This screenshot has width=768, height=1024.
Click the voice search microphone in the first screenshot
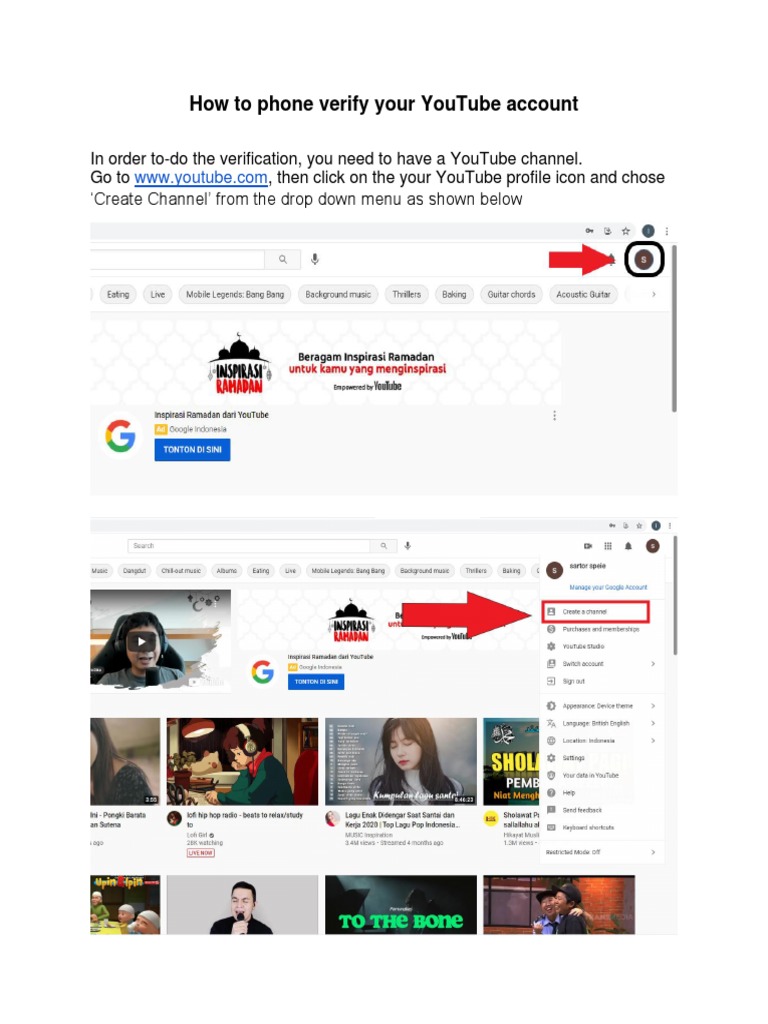click(x=315, y=259)
